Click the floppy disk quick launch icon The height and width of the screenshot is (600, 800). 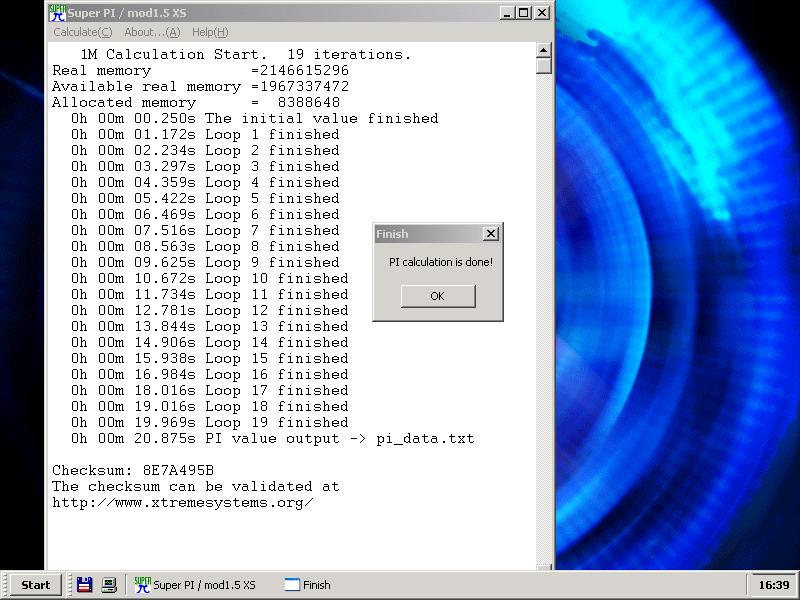pos(85,585)
